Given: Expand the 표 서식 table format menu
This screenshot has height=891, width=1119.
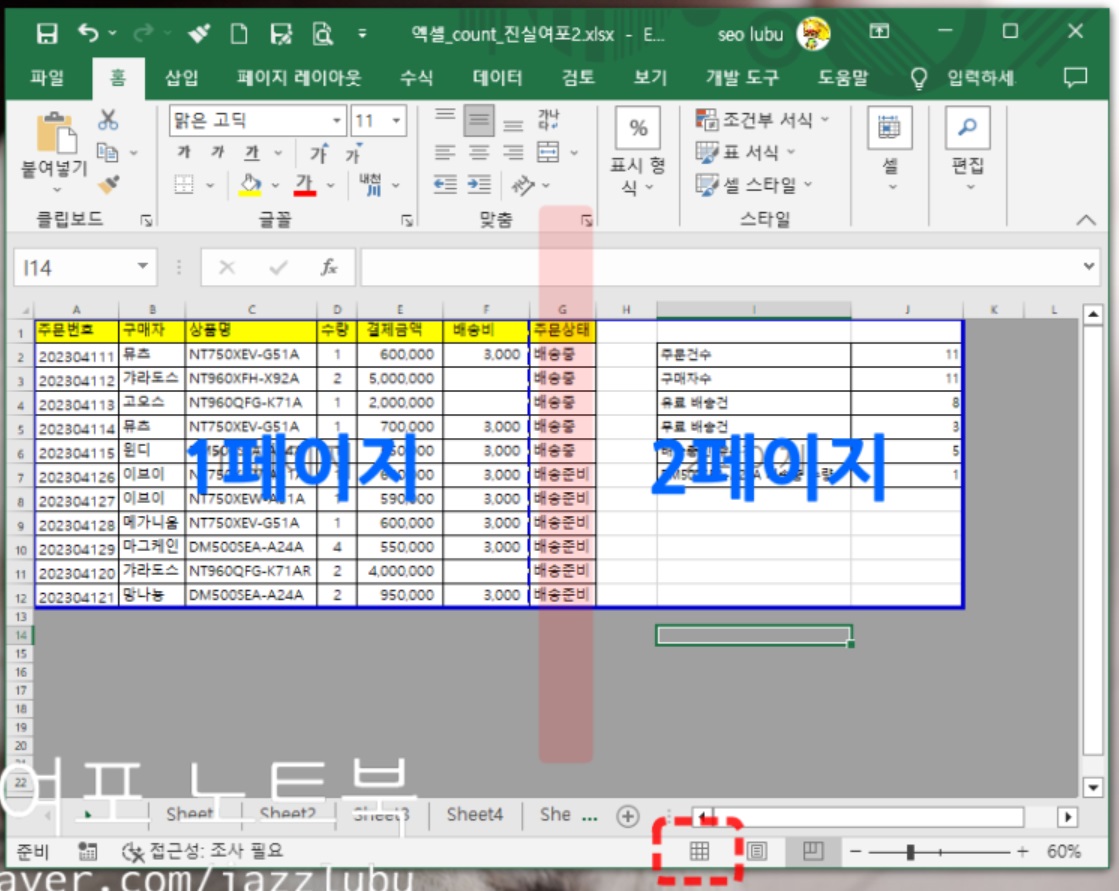Looking at the screenshot, I should pos(745,152).
